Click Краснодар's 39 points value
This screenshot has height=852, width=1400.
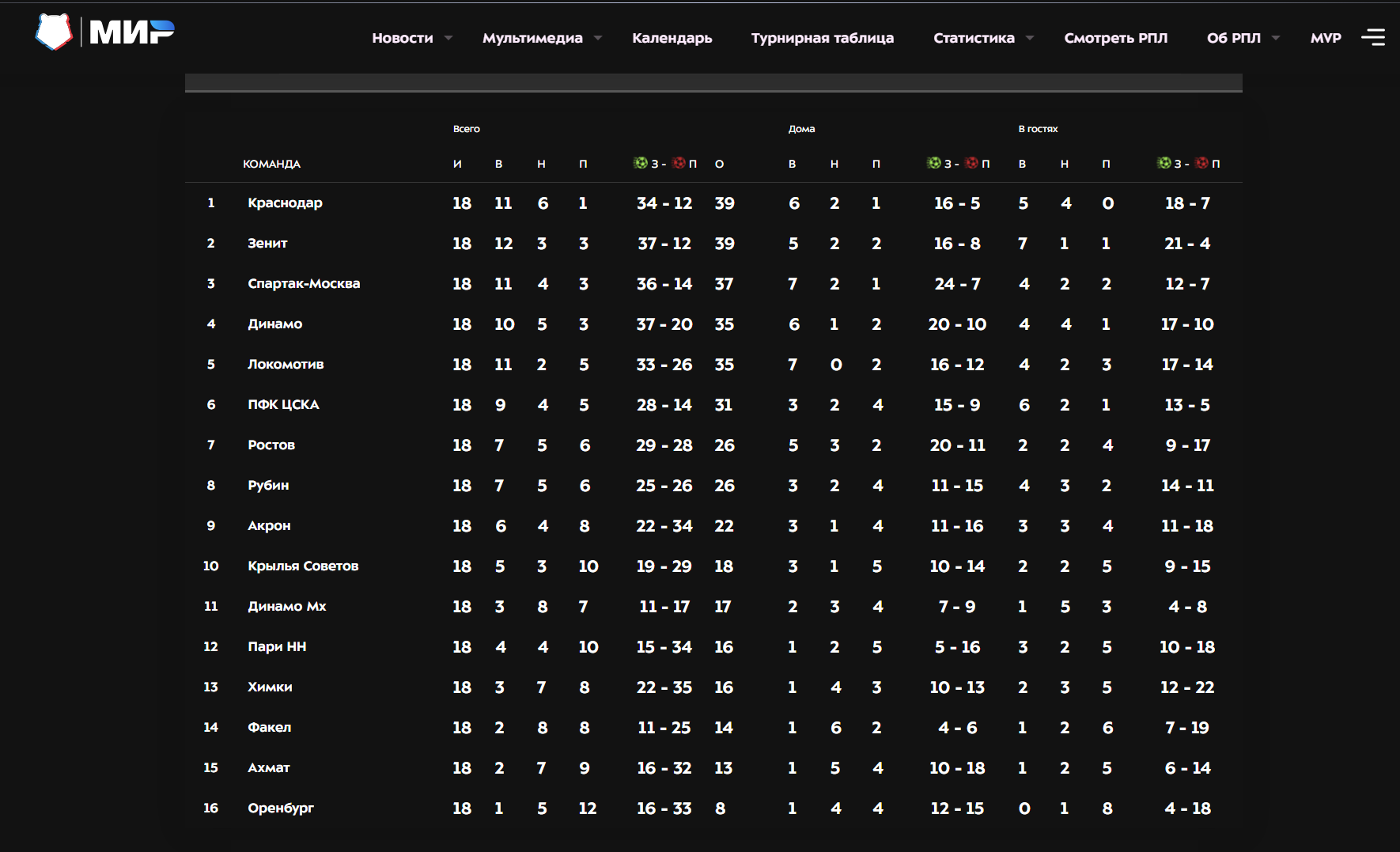pyautogui.click(x=725, y=203)
